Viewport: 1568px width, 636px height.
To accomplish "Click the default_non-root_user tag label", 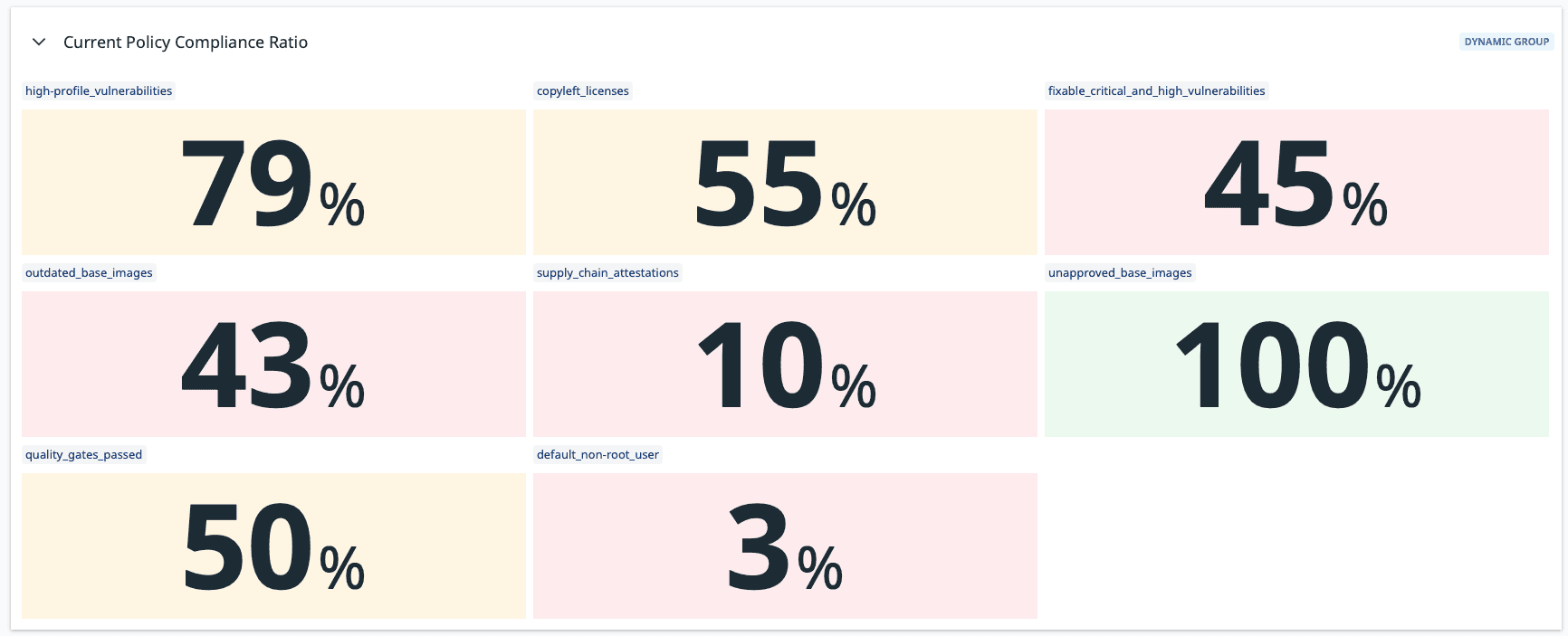I will 598,455.
